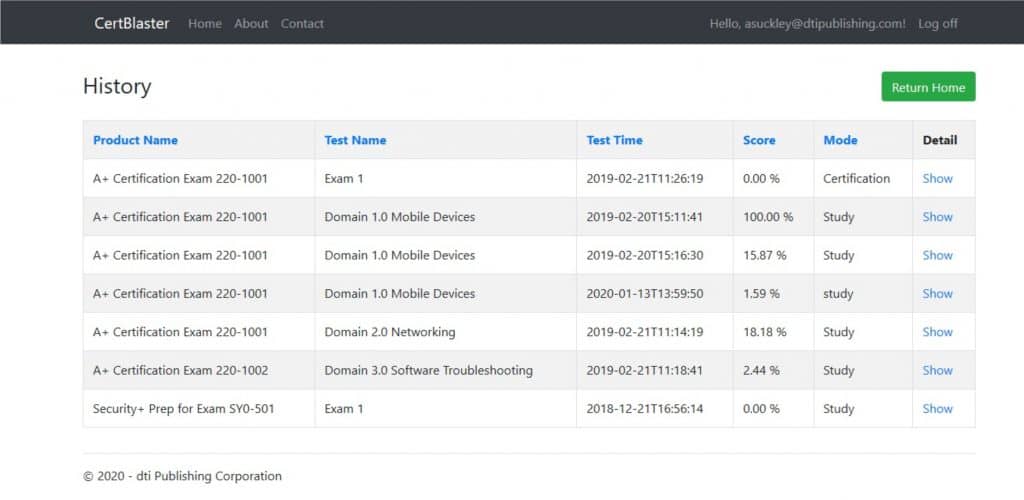Select the Domain 2.0 Networking table row
The height and width of the screenshot is (500, 1024).
point(529,332)
